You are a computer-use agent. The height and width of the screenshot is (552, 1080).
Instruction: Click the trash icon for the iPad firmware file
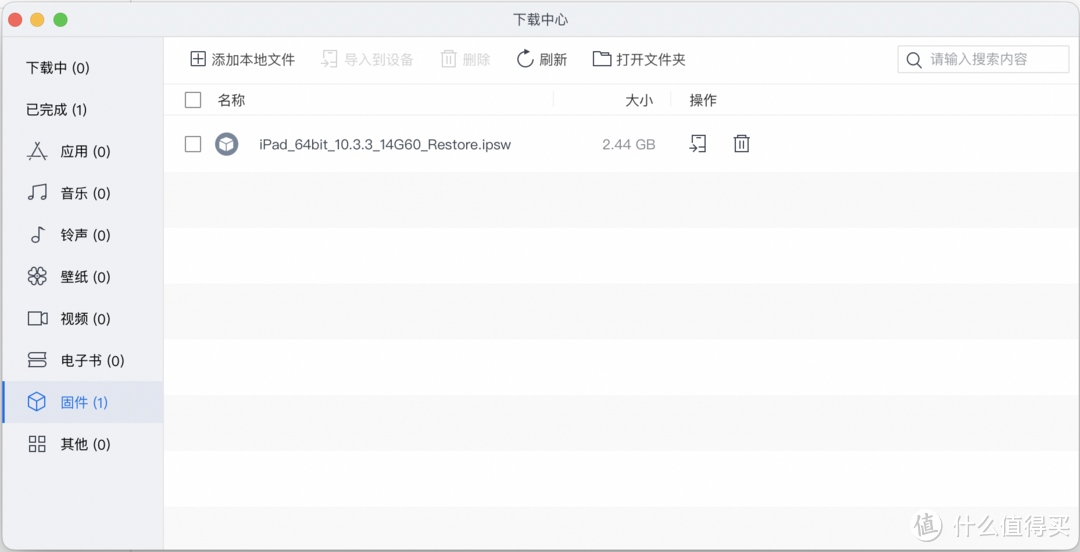tap(741, 144)
